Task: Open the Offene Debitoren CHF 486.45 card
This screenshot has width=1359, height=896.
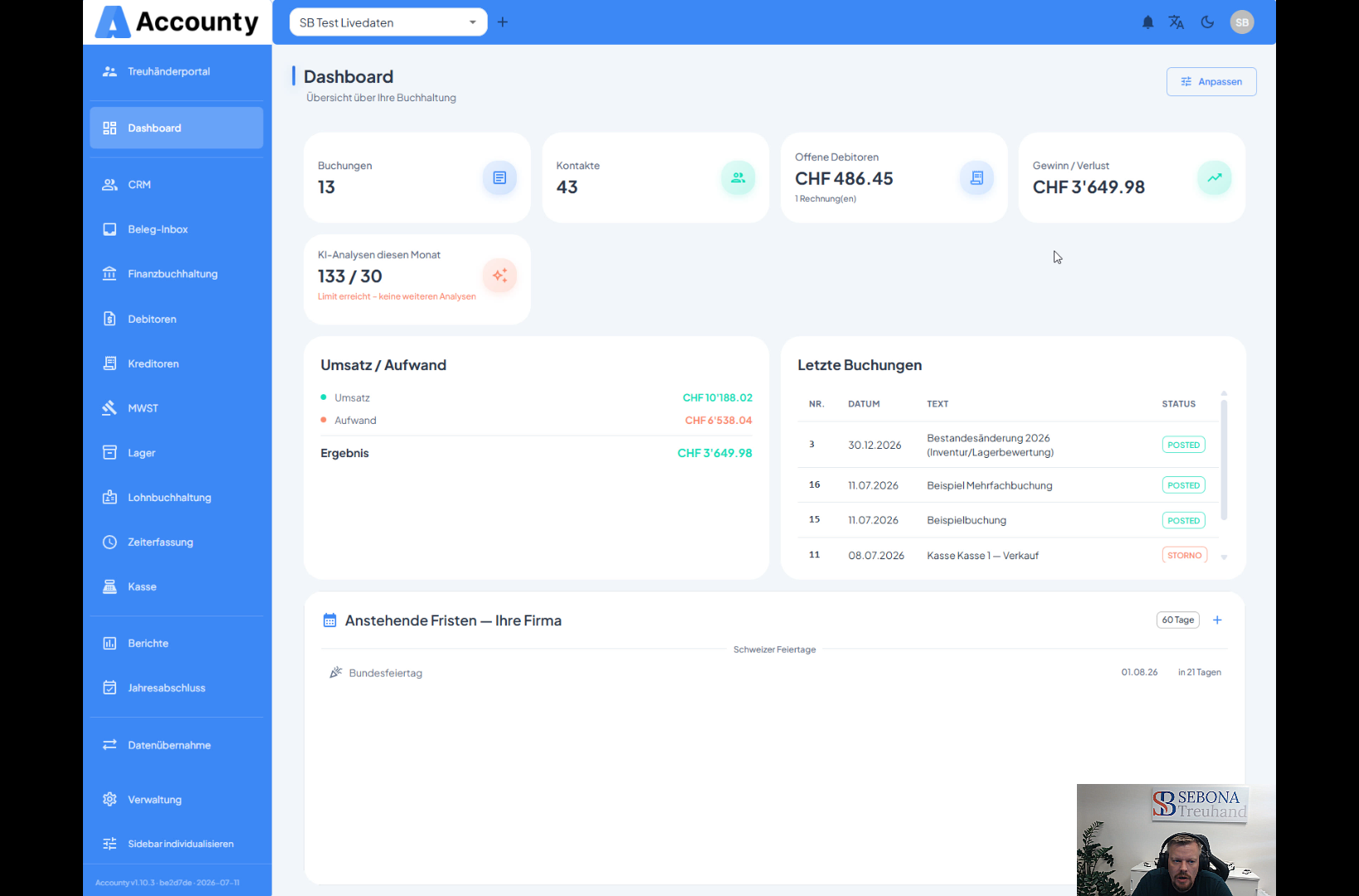Action: point(894,178)
